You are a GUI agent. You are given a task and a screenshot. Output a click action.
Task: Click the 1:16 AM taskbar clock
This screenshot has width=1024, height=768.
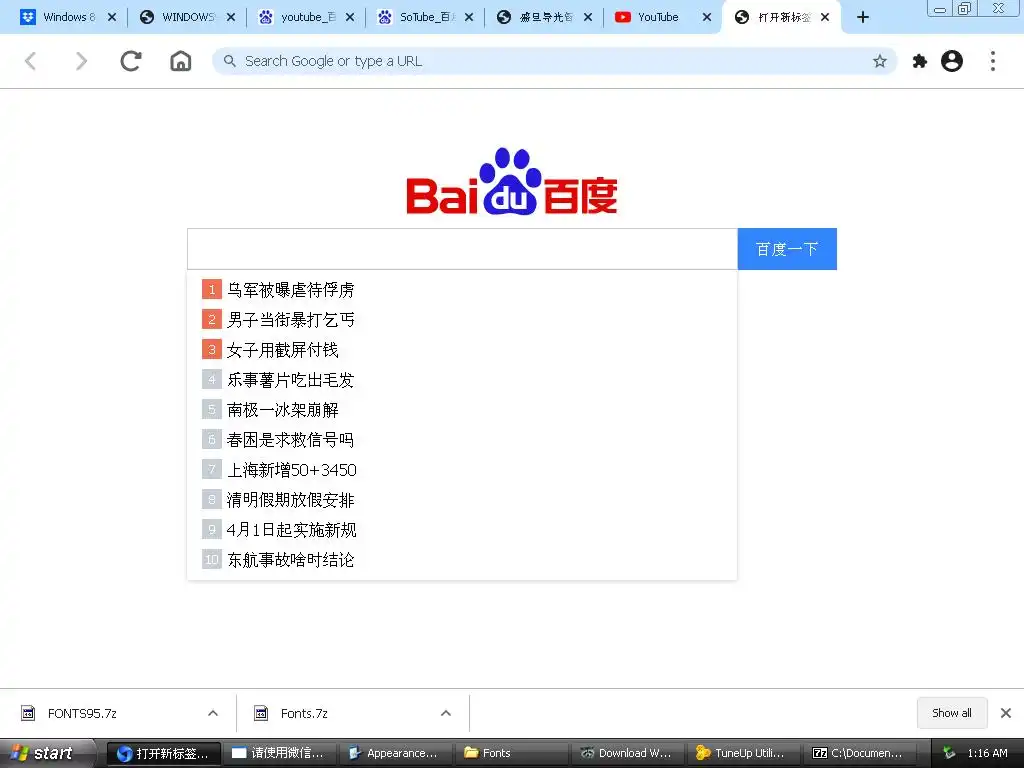(987, 753)
